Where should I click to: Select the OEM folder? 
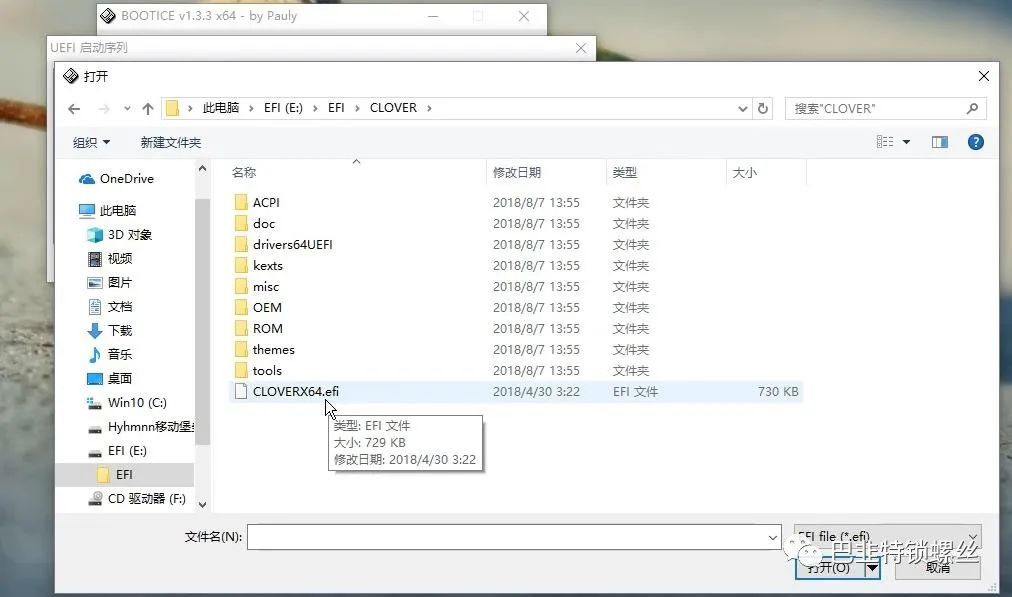[x=516, y=307]
